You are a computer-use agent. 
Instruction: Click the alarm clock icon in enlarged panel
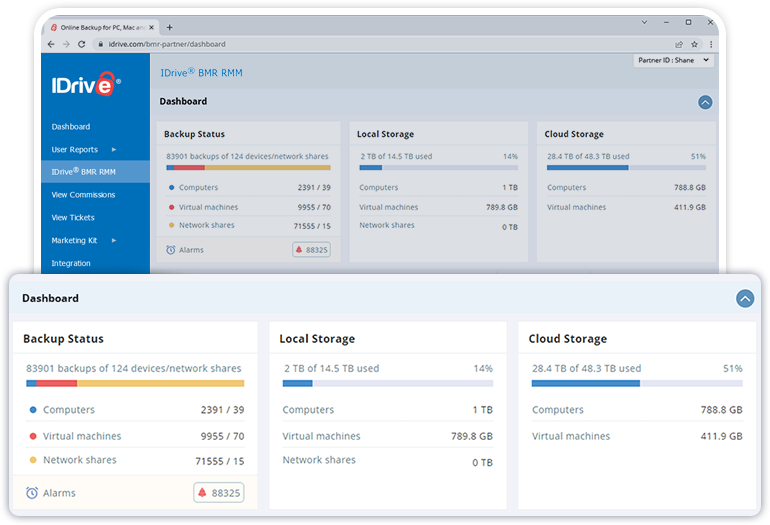(32, 493)
